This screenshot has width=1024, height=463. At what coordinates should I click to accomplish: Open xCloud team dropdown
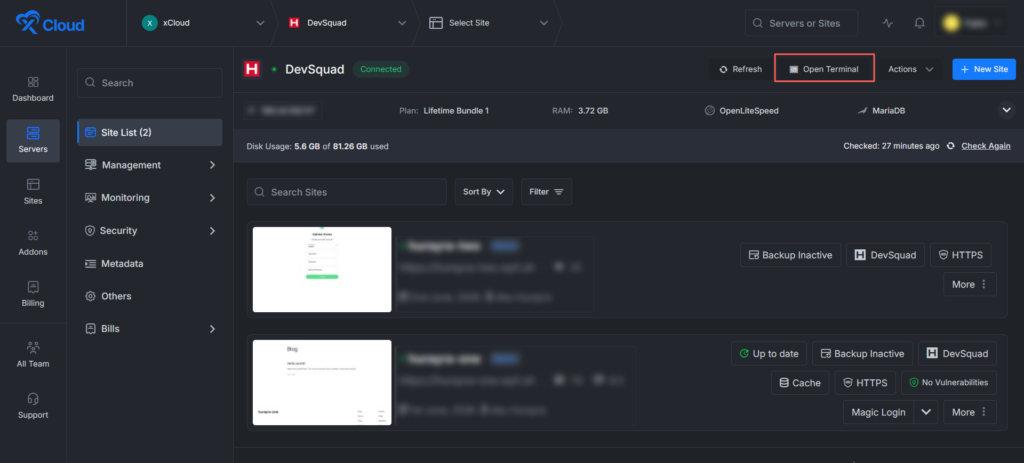tap(261, 23)
